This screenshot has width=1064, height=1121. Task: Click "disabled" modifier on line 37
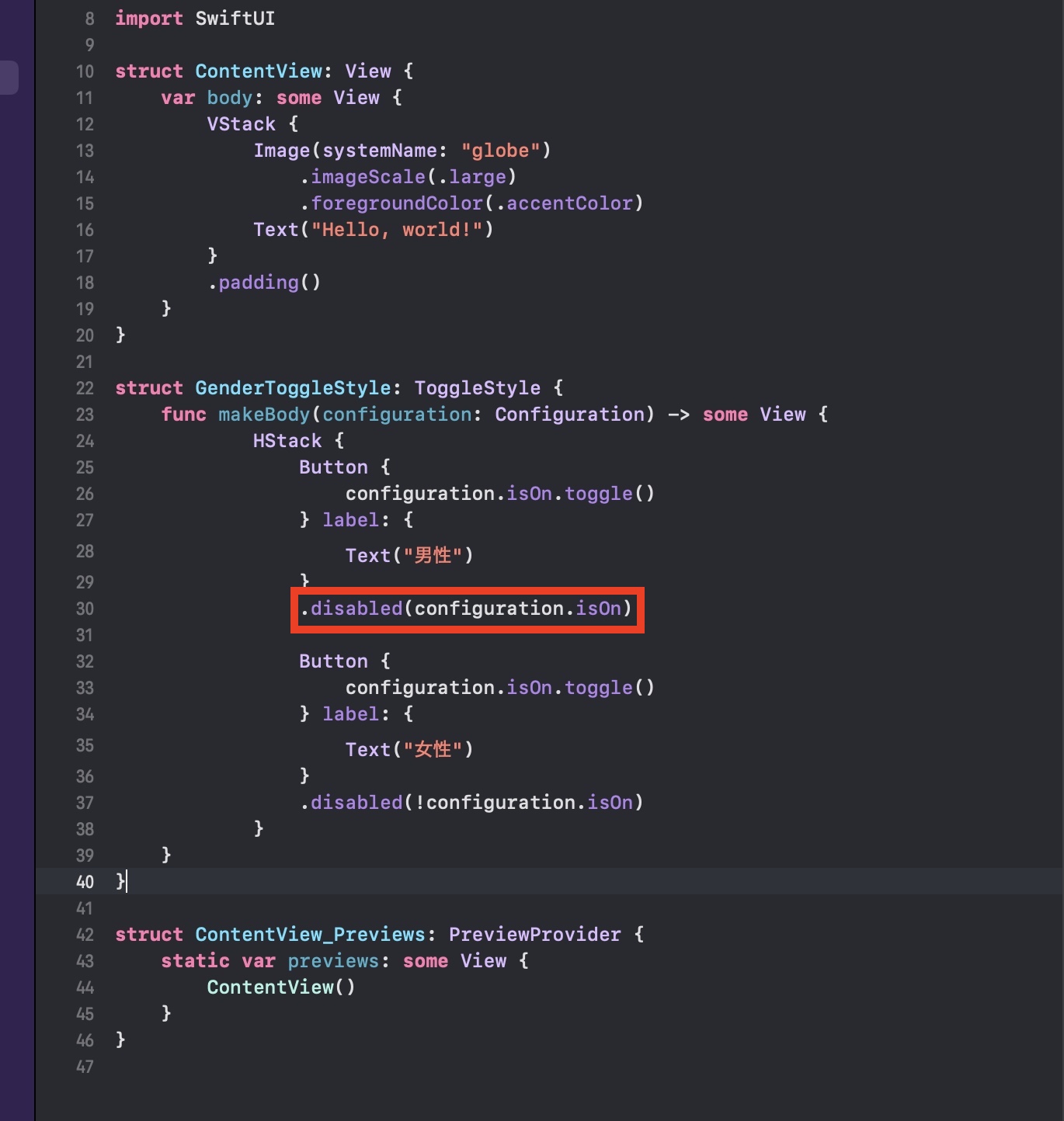tap(356, 803)
